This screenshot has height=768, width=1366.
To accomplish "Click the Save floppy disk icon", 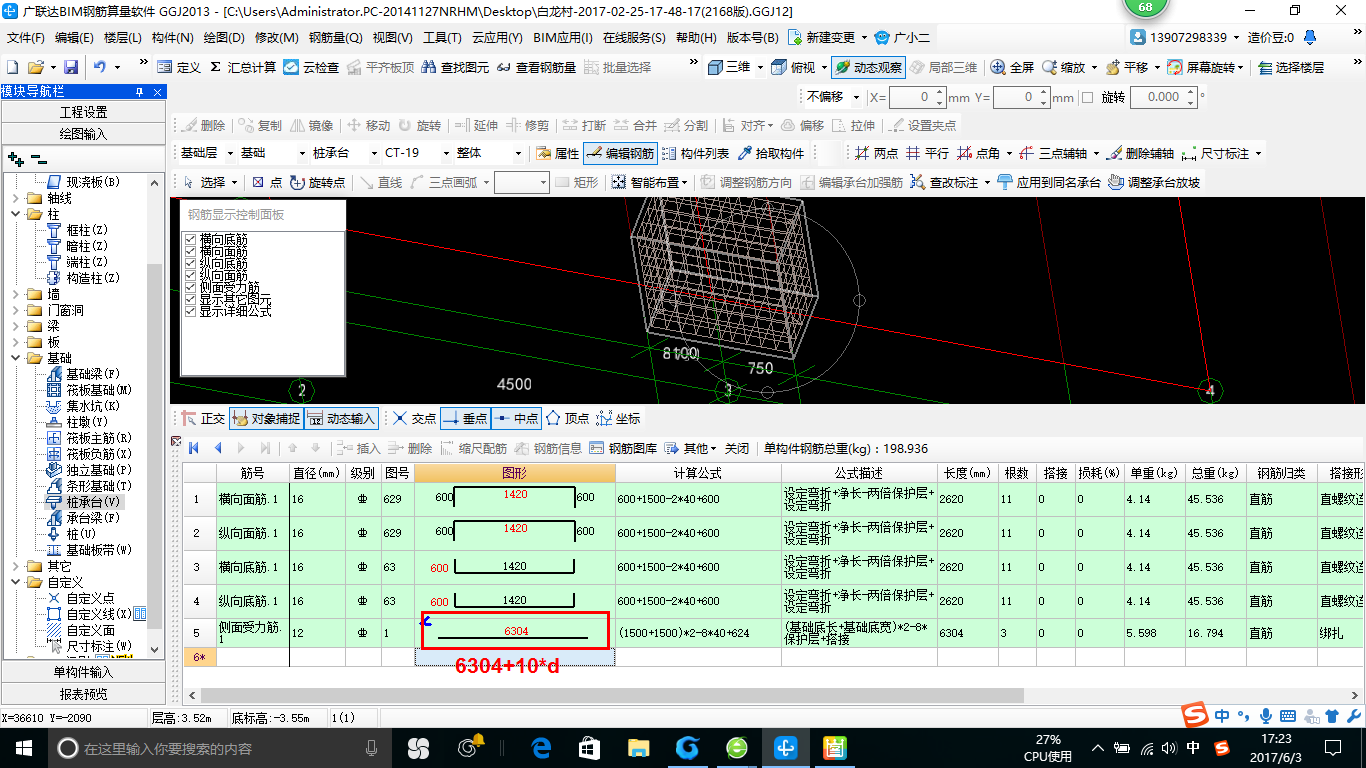I will pos(71,67).
